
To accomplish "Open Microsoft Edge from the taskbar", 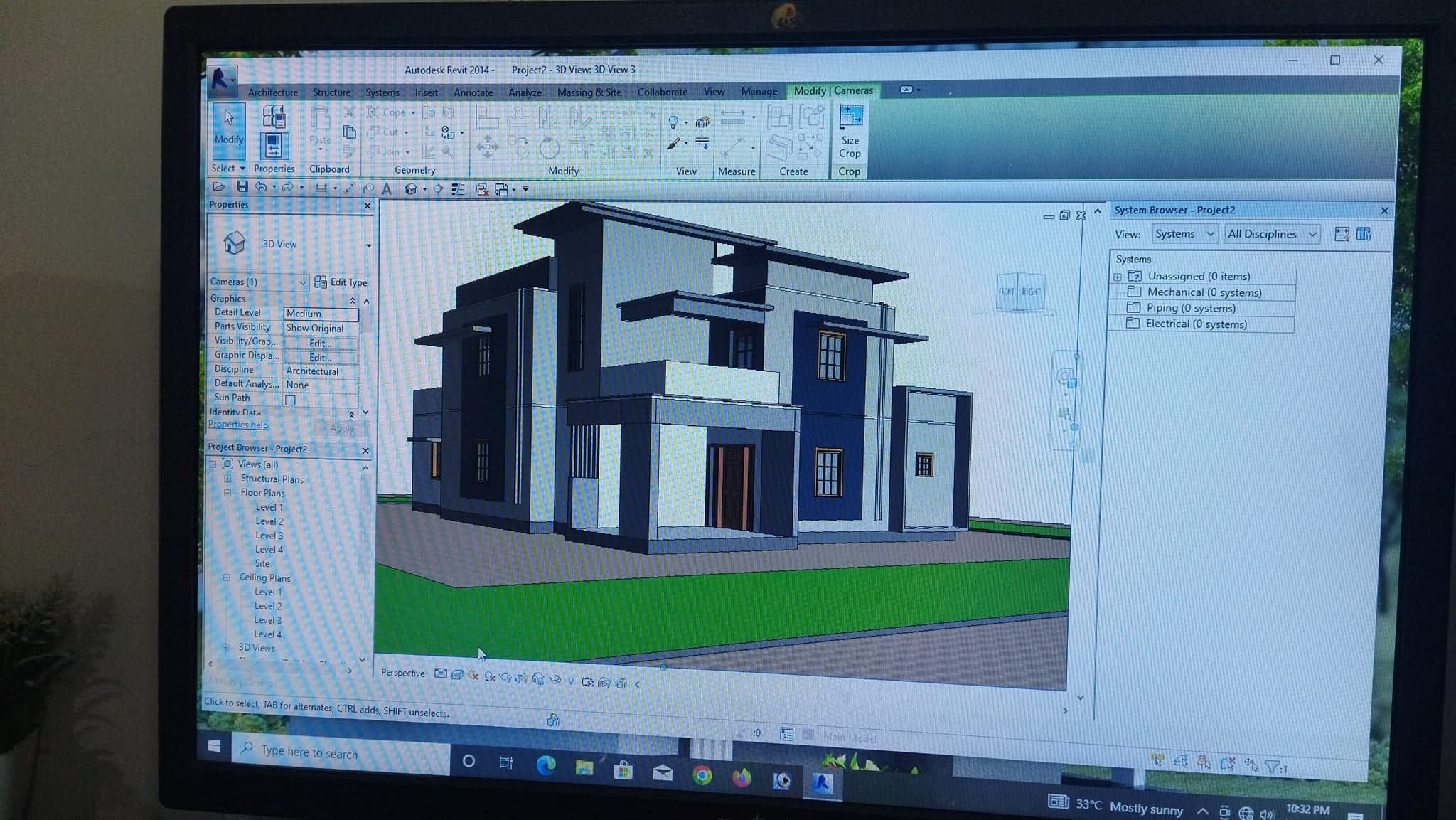I will click(545, 765).
